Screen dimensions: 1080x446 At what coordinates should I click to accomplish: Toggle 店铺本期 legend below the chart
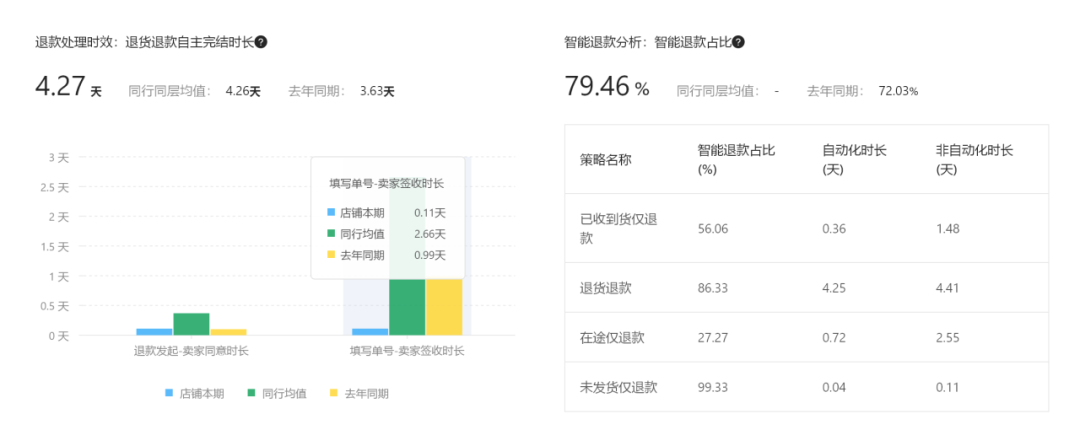195,394
